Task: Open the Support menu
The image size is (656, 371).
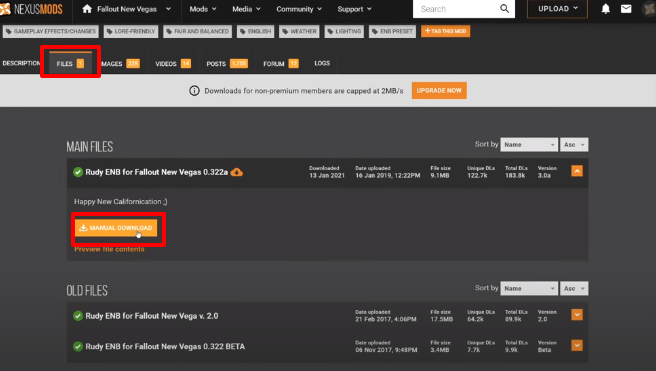Action: pos(354,9)
